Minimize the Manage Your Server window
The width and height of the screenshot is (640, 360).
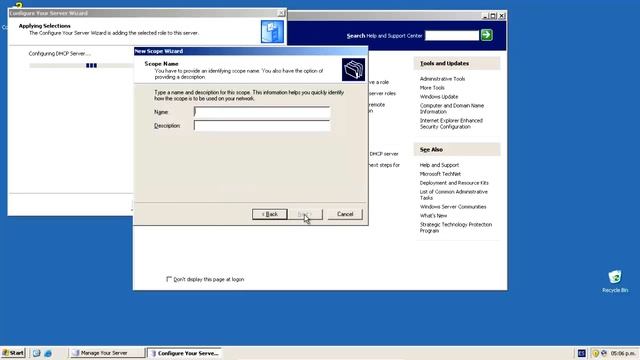(485, 16)
